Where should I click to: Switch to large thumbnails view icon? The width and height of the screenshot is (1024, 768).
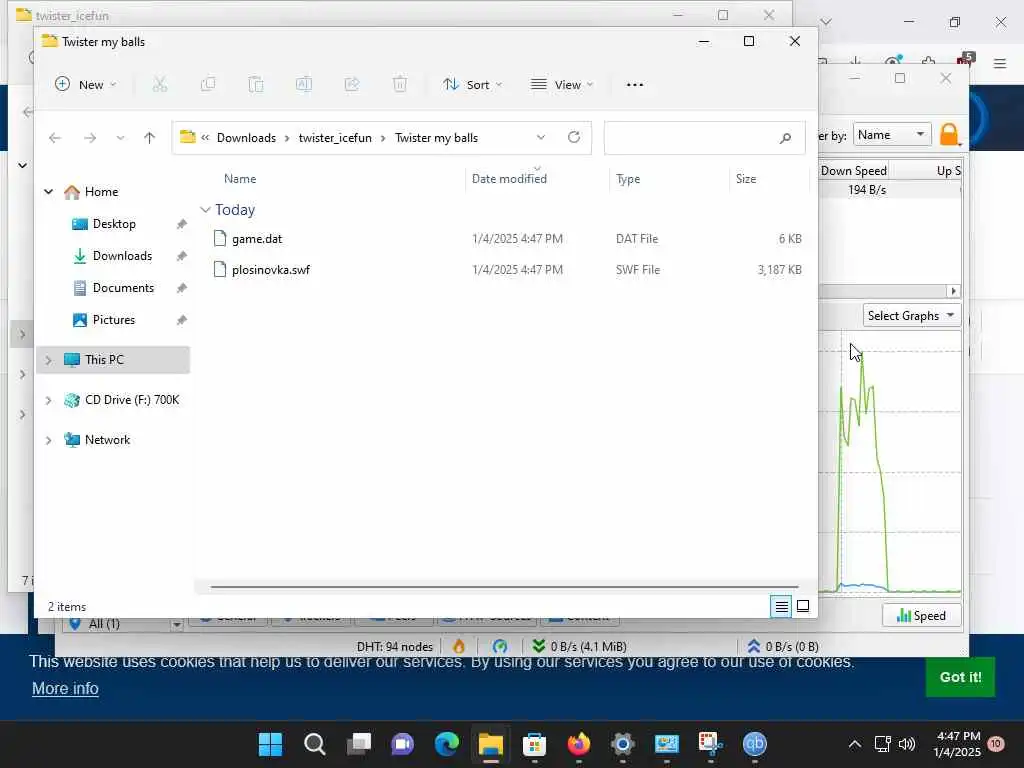tap(803, 607)
